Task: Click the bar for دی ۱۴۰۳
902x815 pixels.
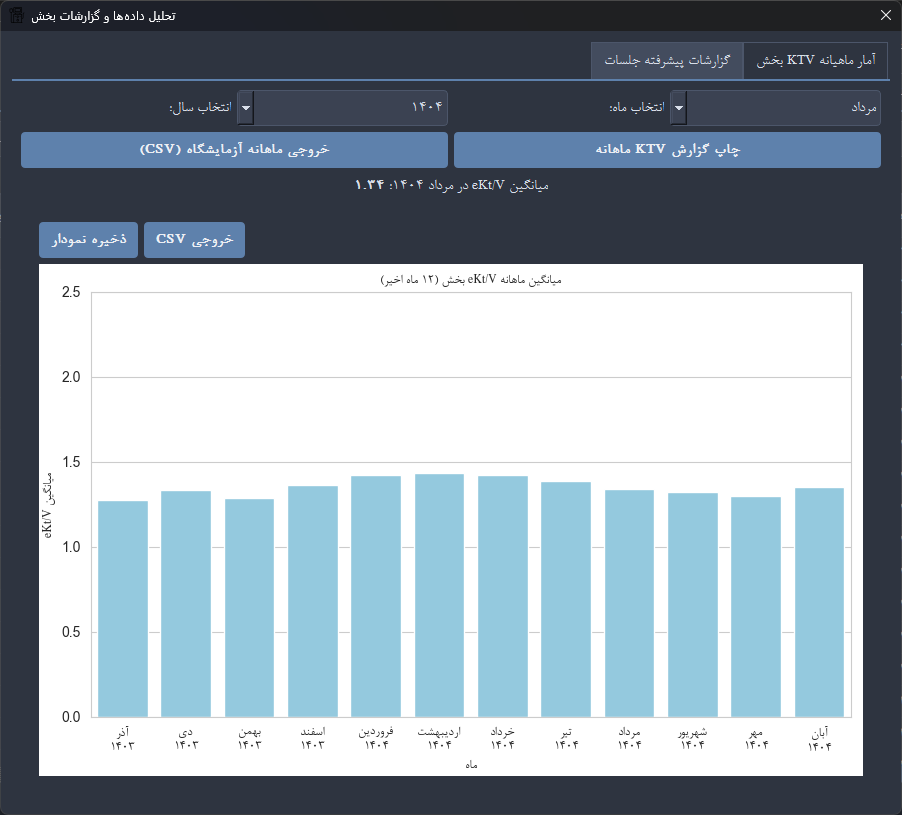Action: (x=186, y=604)
